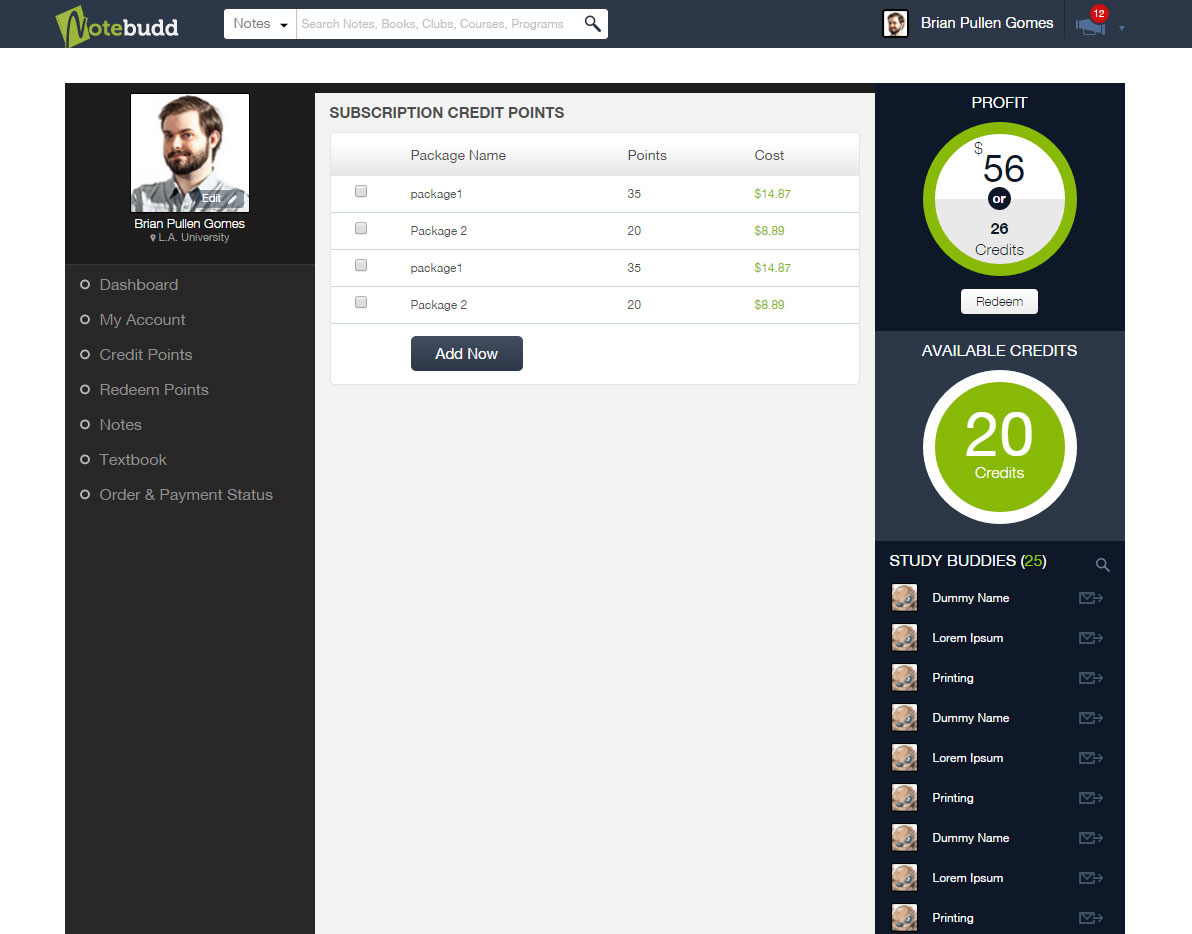Viewport: 1192px width, 934px height.
Task: Open the notifications icon with badge 12
Action: coord(1091,26)
